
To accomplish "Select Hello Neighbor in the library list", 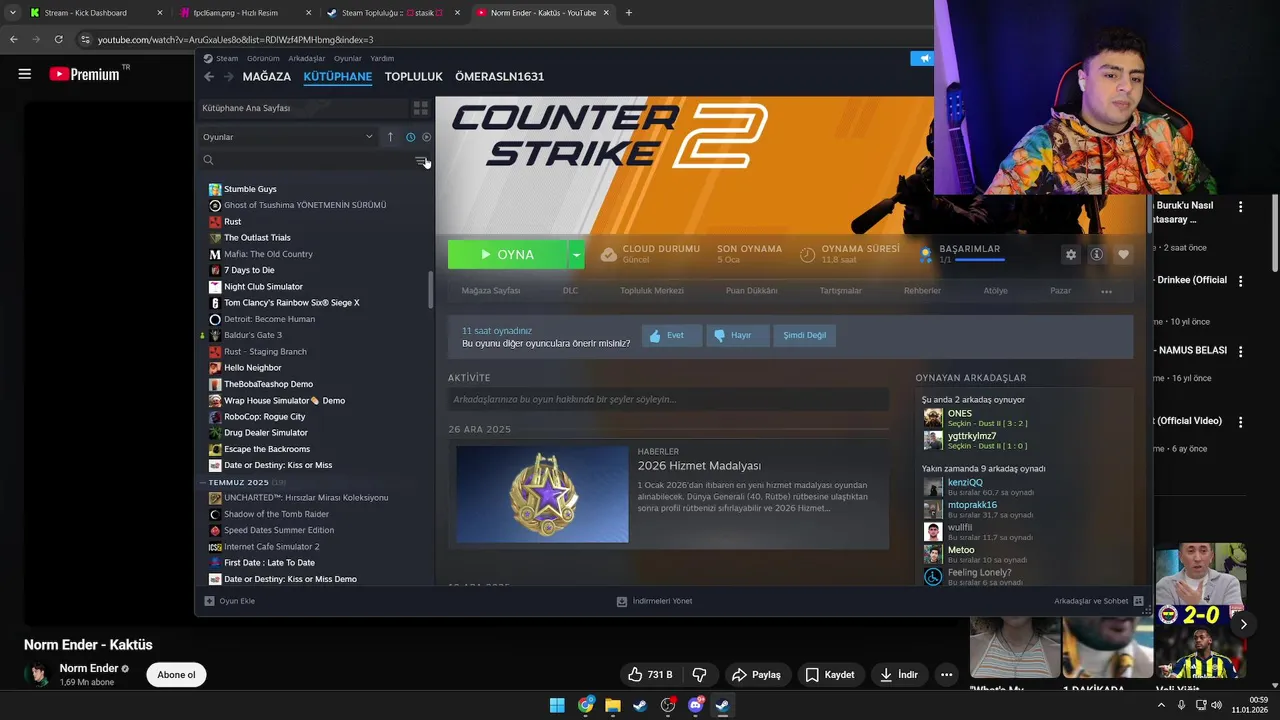I will 252,368.
